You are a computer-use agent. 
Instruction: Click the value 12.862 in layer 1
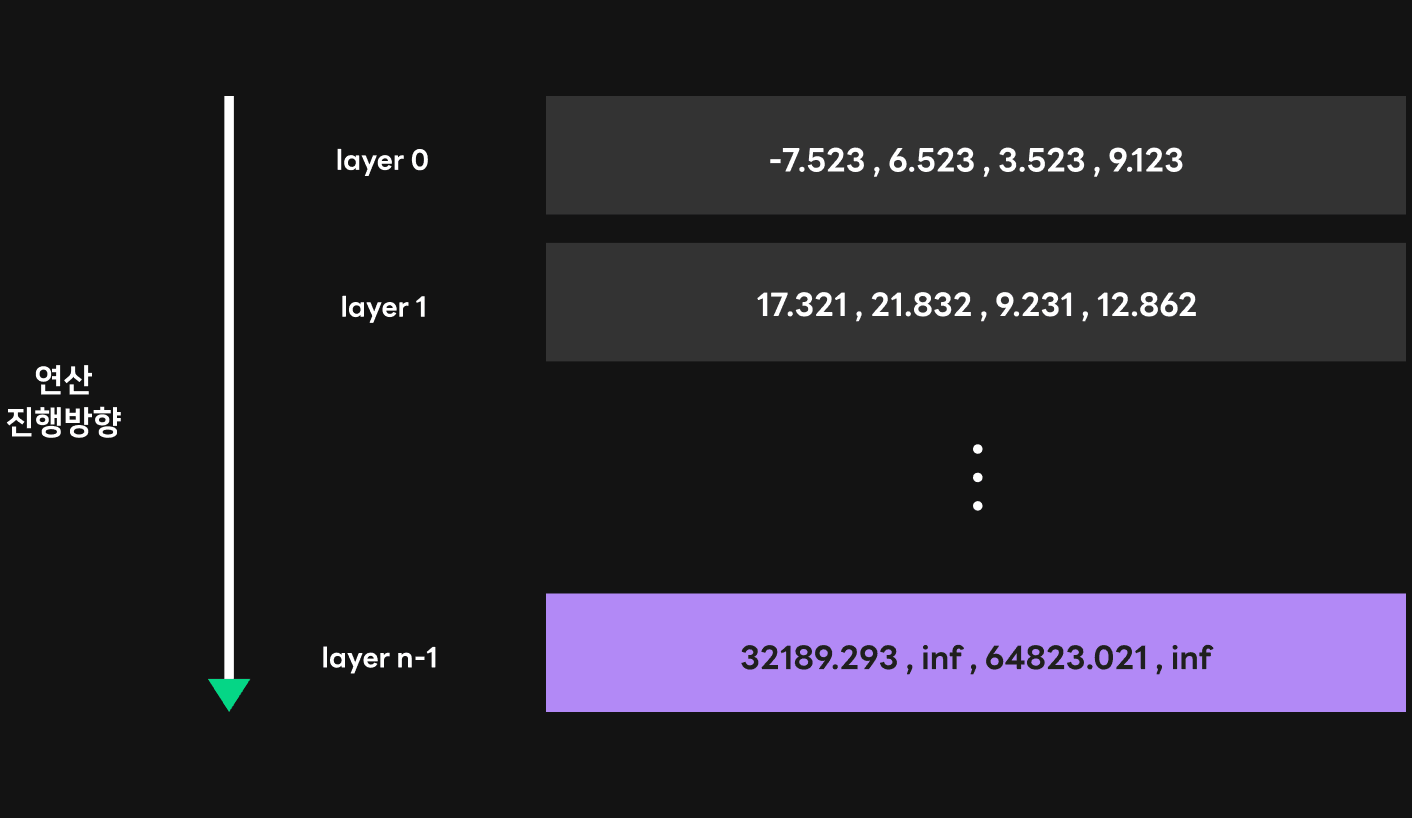pyautogui.click(x=1147, y=305)
